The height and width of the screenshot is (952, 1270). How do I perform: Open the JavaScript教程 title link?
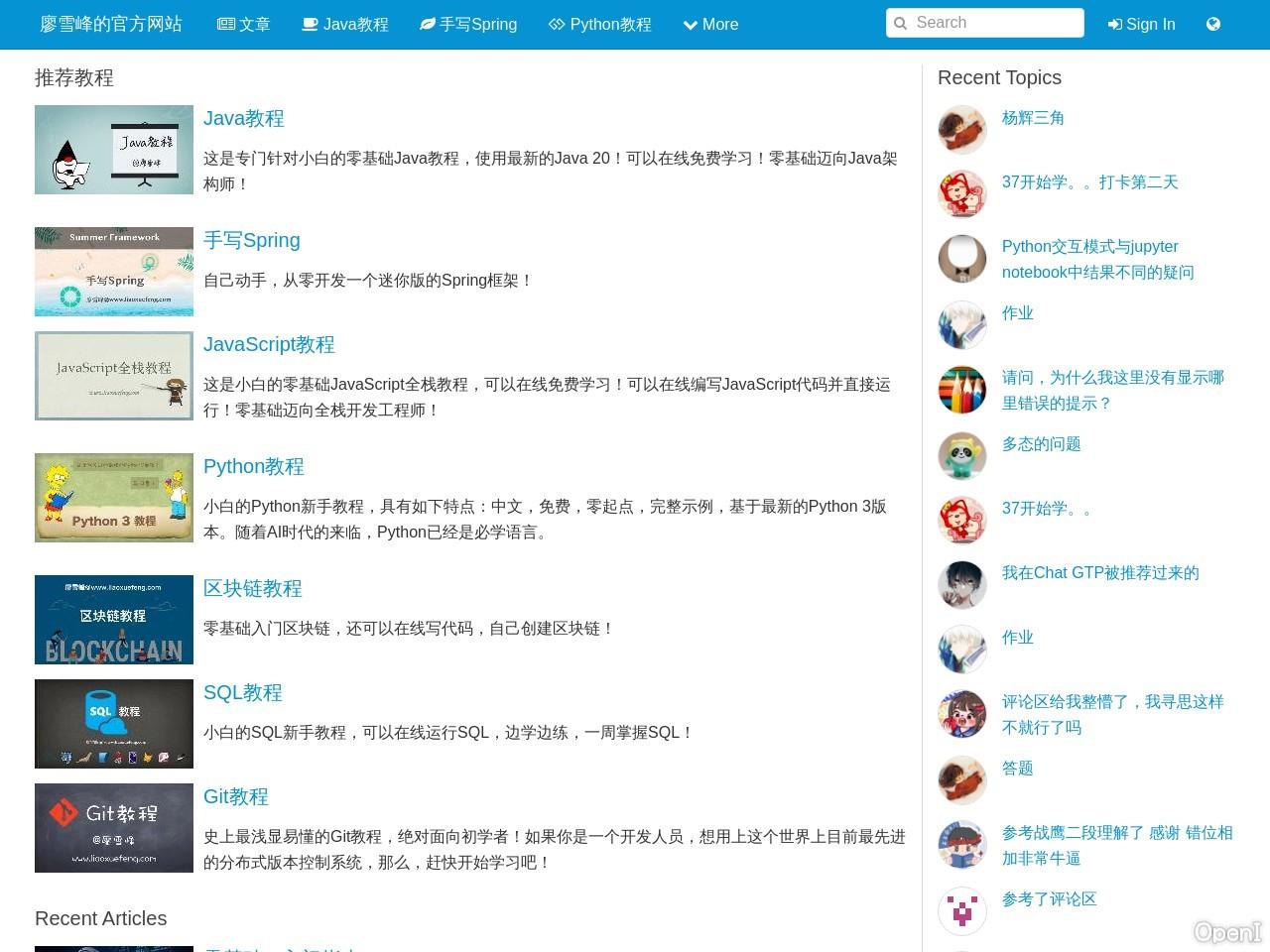269,344
